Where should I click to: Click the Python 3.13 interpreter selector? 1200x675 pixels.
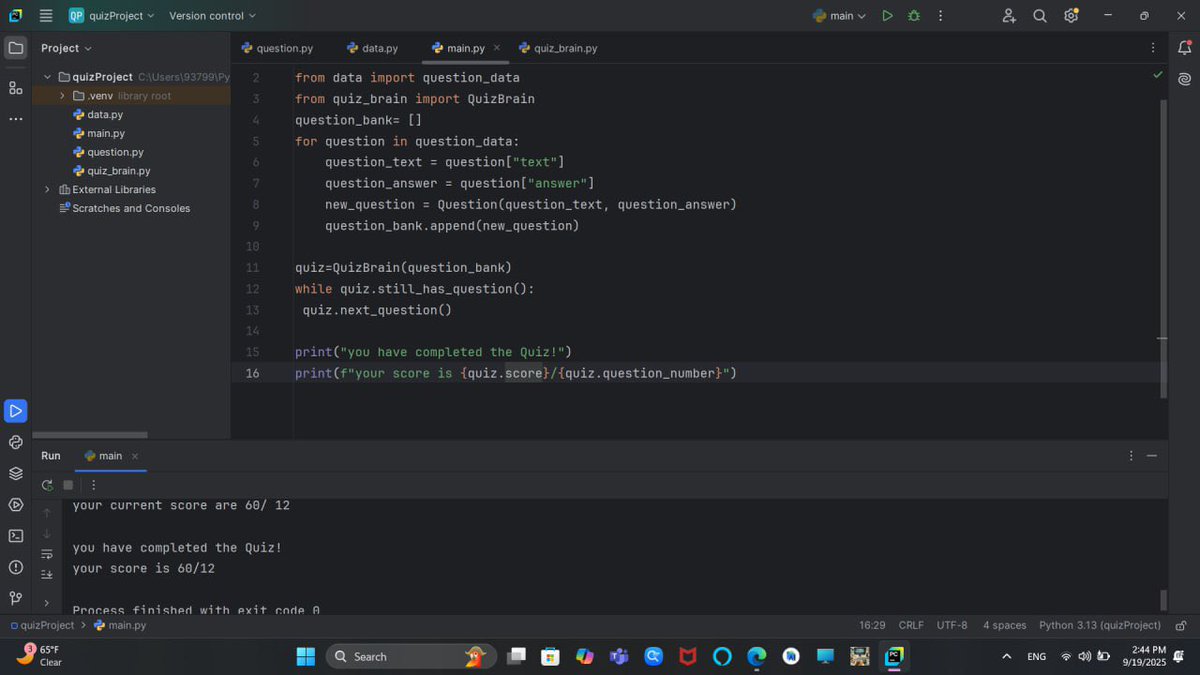[1100, 625]
